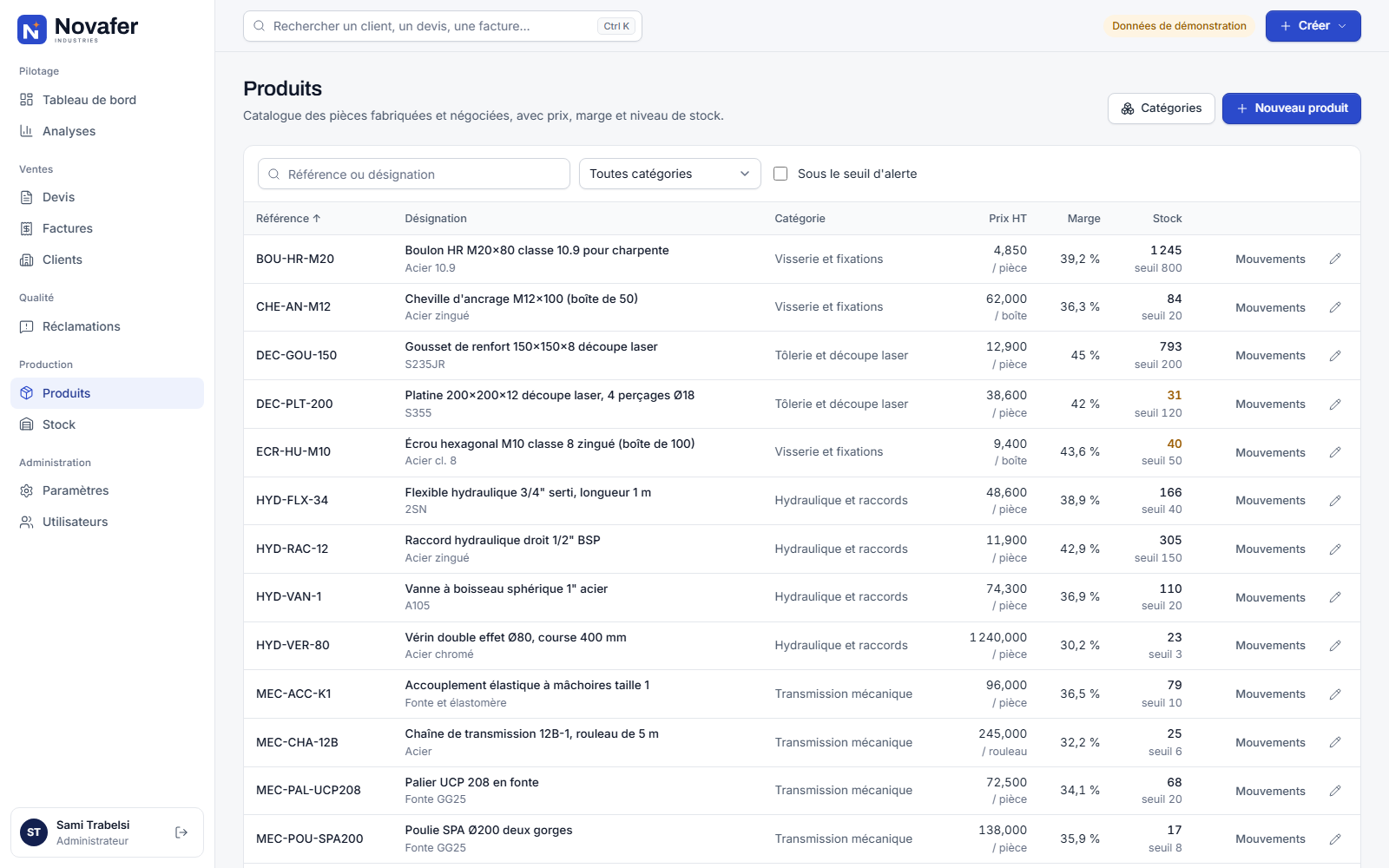Click the edit pencil for CHE-AN-M12

tap(1335, 307)
